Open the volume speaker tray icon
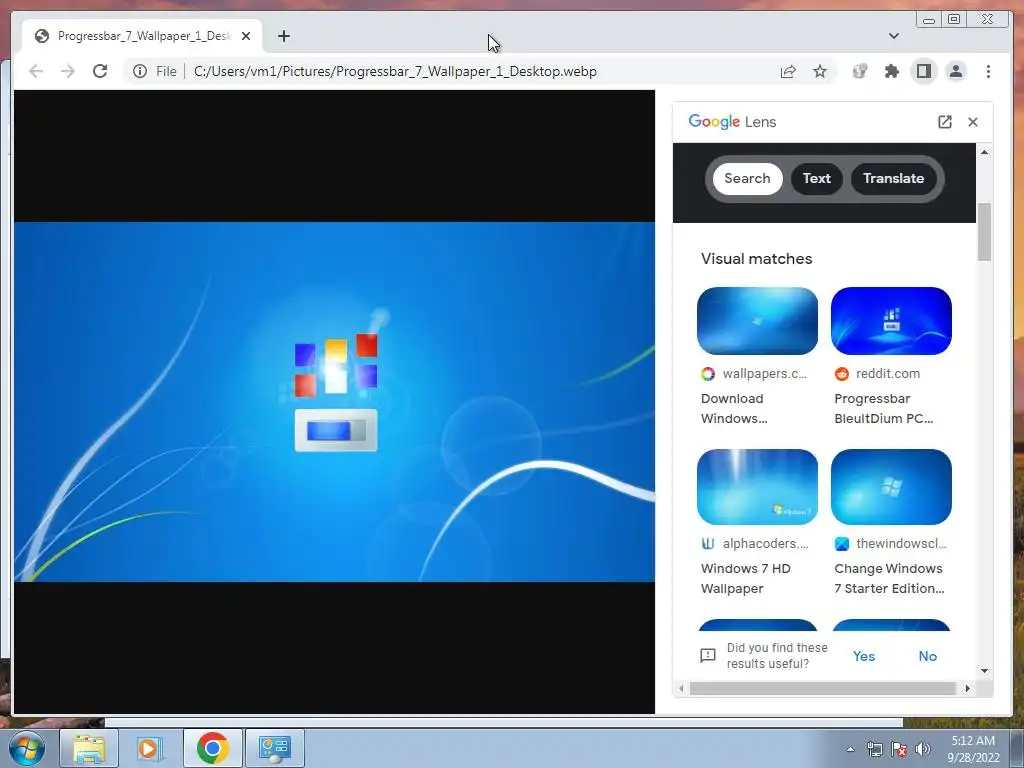Viewport: 1024px width, 768px height. point(922,749)
